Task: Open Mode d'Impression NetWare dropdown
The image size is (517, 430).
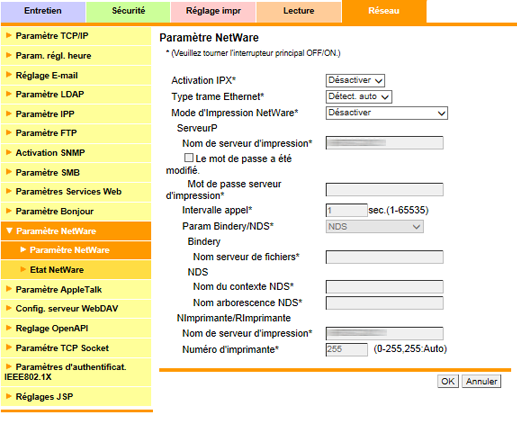Action: tap(386, 113)
